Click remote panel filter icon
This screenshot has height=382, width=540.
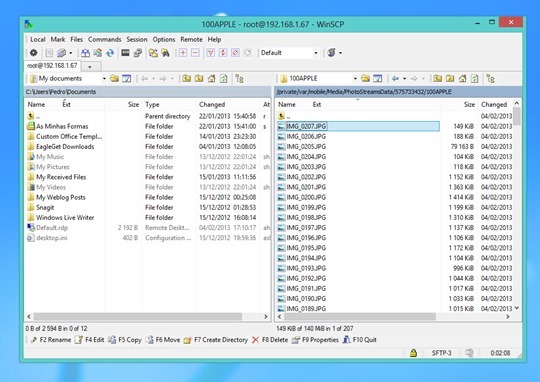(378, 79)
